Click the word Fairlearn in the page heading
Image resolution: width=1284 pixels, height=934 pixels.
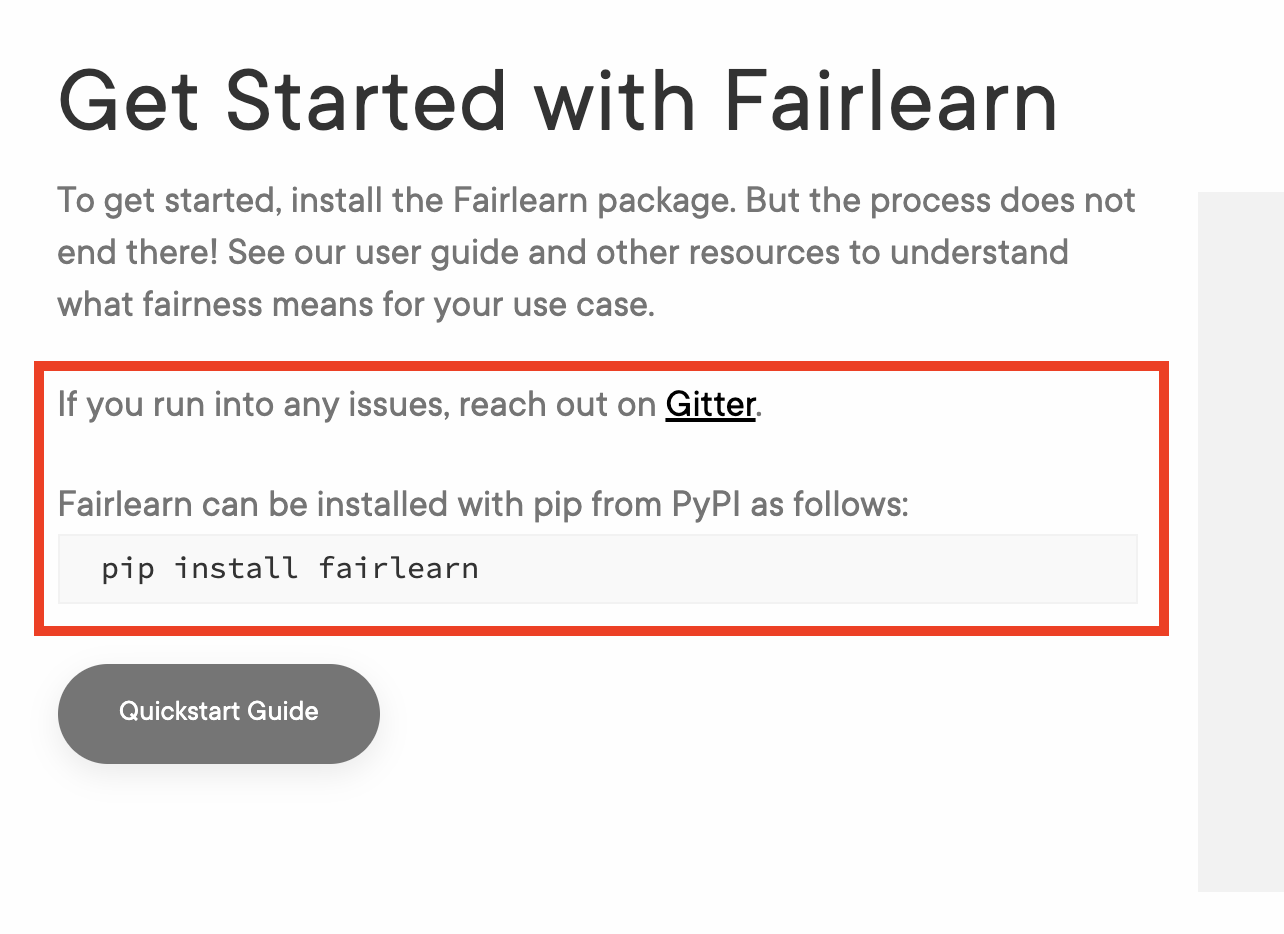coord(890,98)
